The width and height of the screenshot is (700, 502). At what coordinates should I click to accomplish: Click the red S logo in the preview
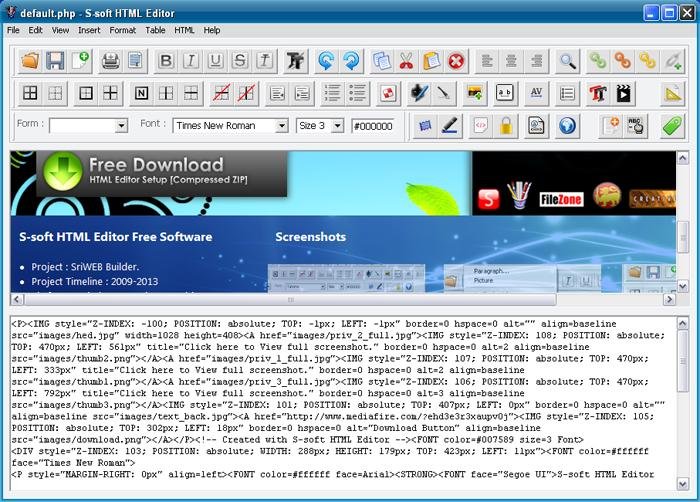tap(488, 199)
